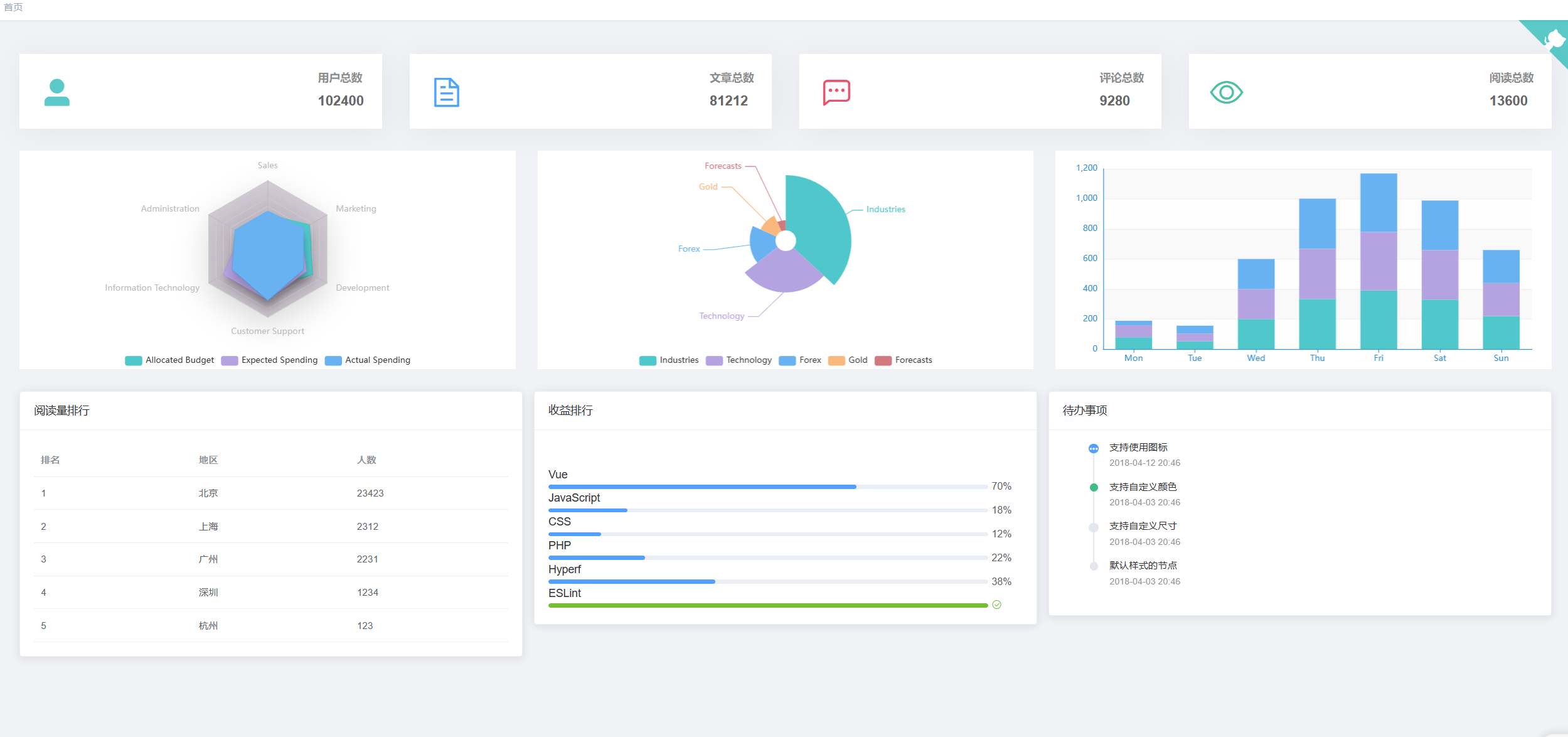Click the green timeline node for 支持自定义颜色
Screen dimensions: 1568x737
pos(1094,487)
